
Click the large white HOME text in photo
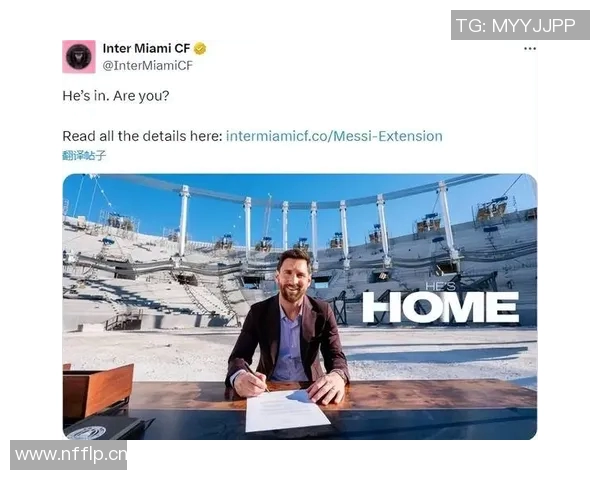pos(440,307)
